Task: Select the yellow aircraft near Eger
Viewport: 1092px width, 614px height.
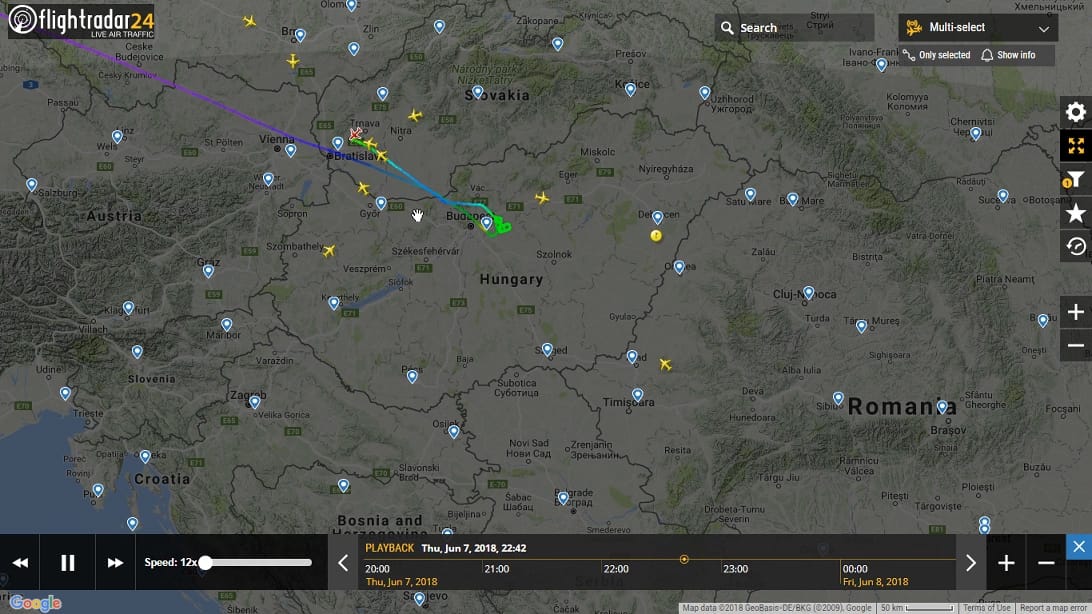Action: click(x=542, y=198)
